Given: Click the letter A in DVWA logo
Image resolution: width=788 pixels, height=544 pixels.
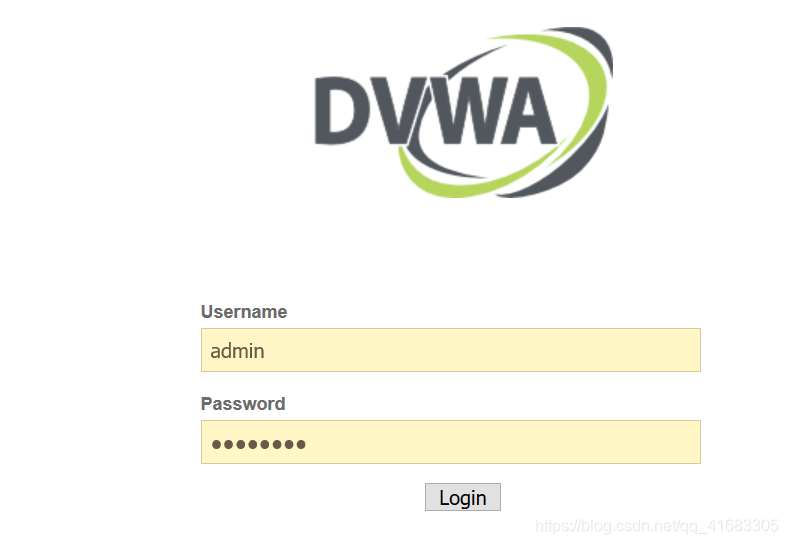Looking at the screenshot, I should [x=524, y=111].
